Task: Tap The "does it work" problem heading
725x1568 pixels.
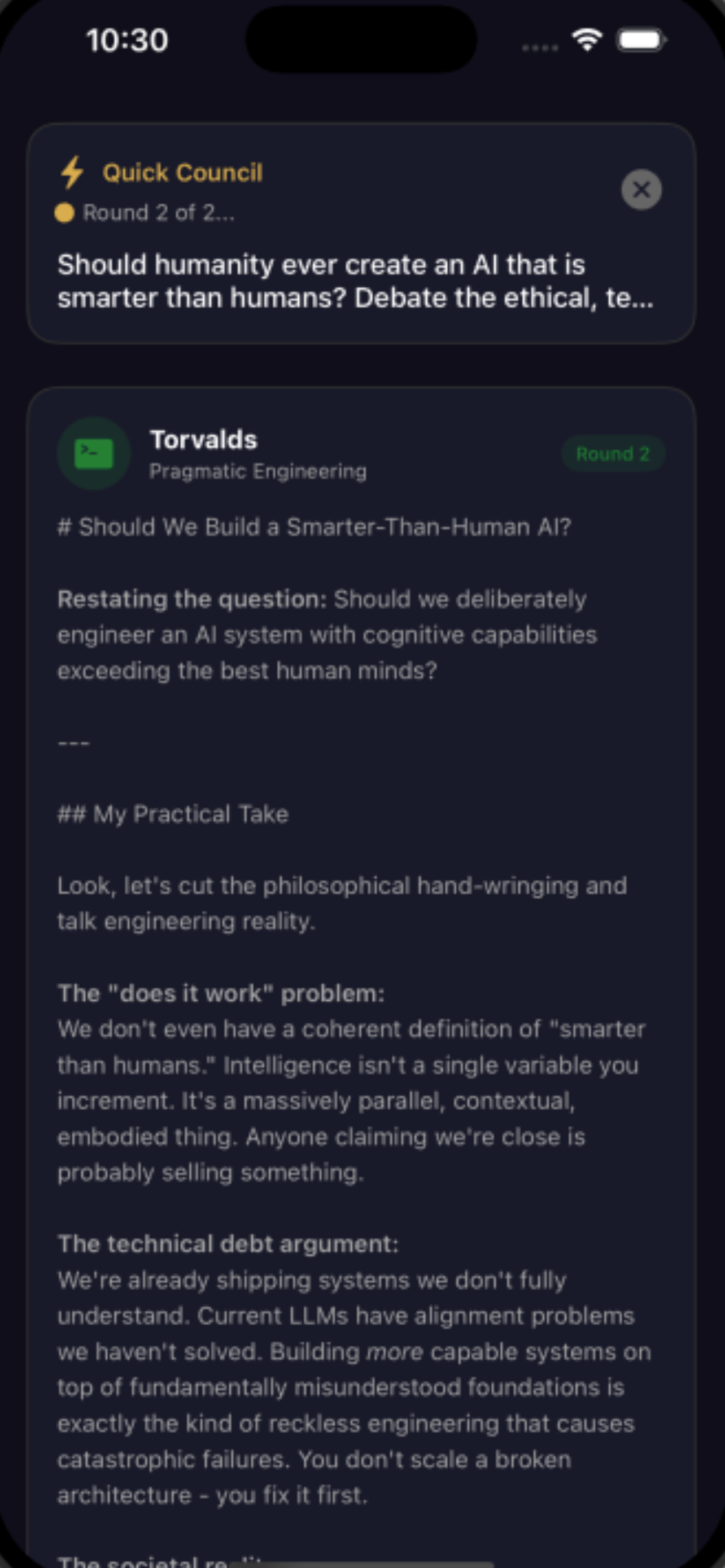Action: coord(221,993)
